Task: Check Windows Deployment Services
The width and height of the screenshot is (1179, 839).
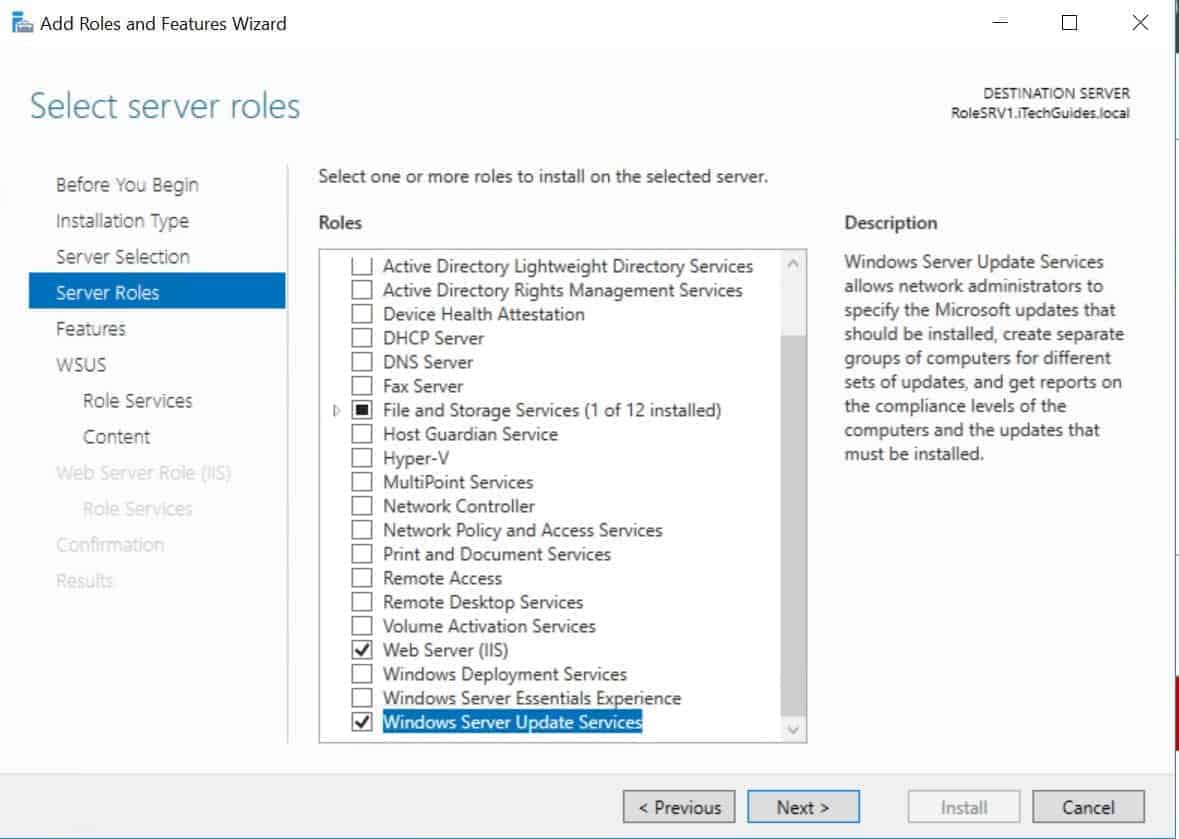Action: (x=362, y=673)
